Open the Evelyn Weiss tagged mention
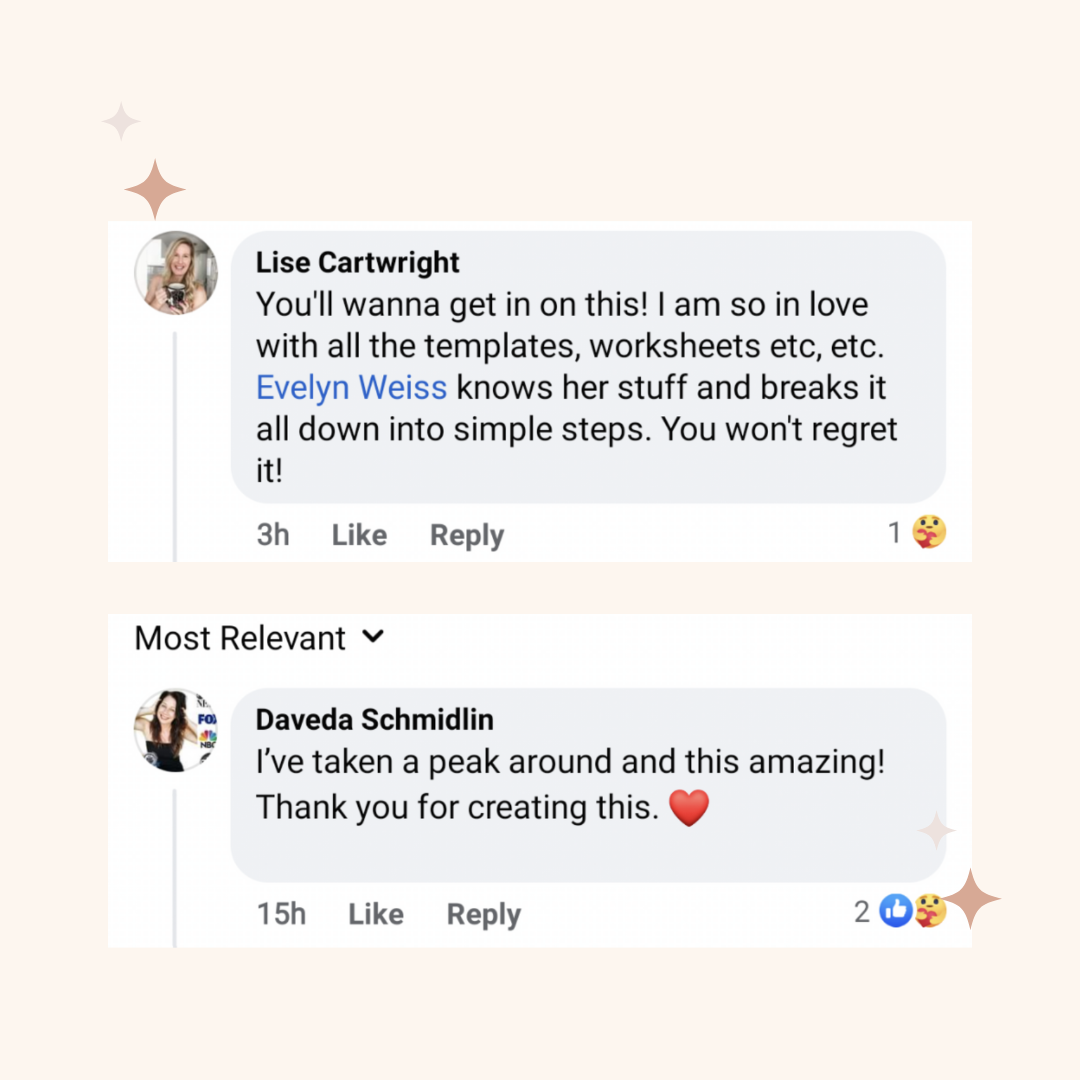This screenshot has height=1080, width=1080. pos(351,387)
